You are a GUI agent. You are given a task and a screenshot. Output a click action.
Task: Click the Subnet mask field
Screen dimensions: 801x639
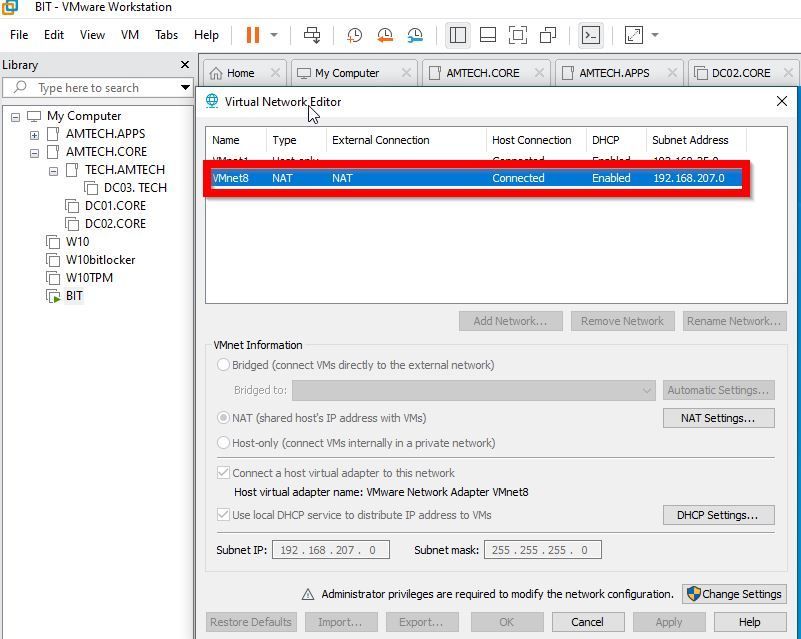click(x=543, y=550)
